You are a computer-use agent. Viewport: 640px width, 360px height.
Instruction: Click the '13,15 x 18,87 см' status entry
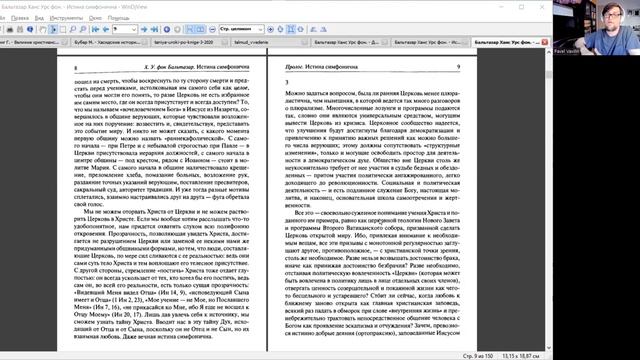(x=520, y=356)
